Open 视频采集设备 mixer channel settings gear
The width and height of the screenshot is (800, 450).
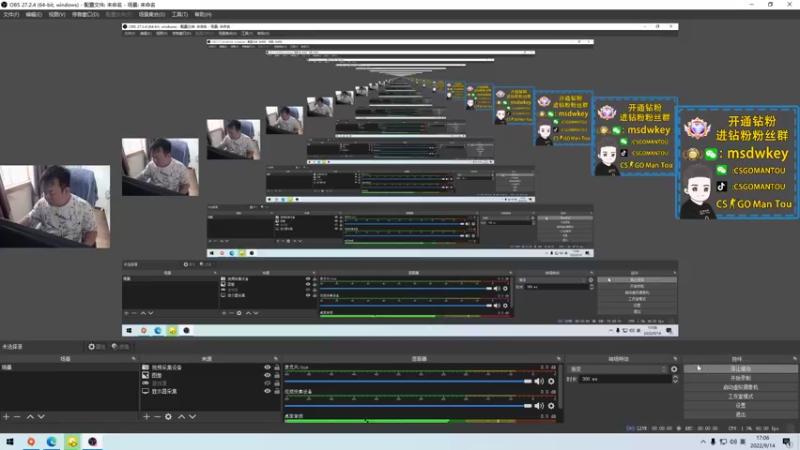(551, 406)
